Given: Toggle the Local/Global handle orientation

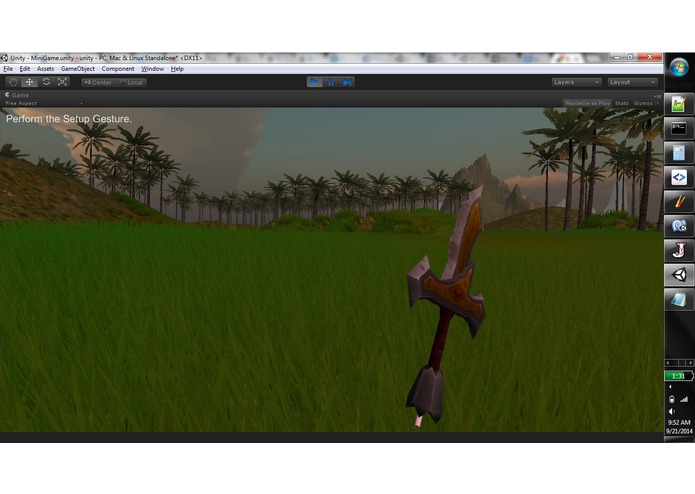Looking at the screenshot, I should click(131, 82).
